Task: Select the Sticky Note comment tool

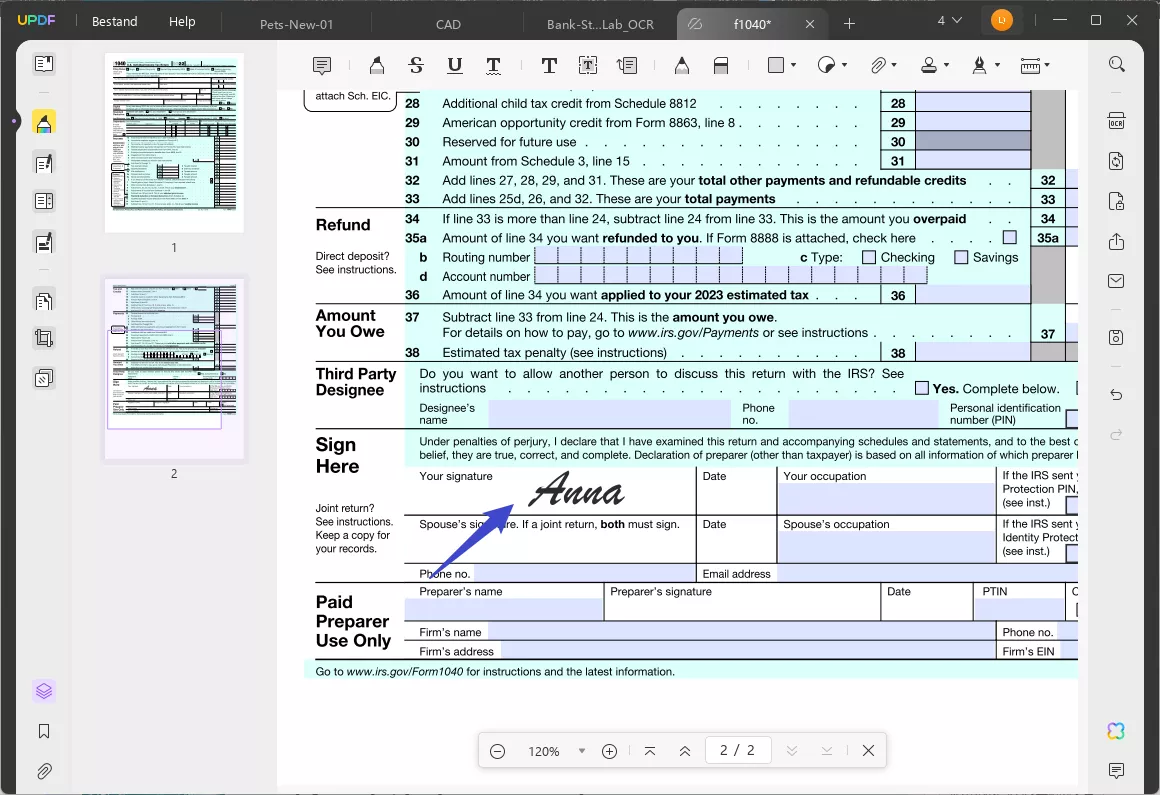Action: click(322, 66)
